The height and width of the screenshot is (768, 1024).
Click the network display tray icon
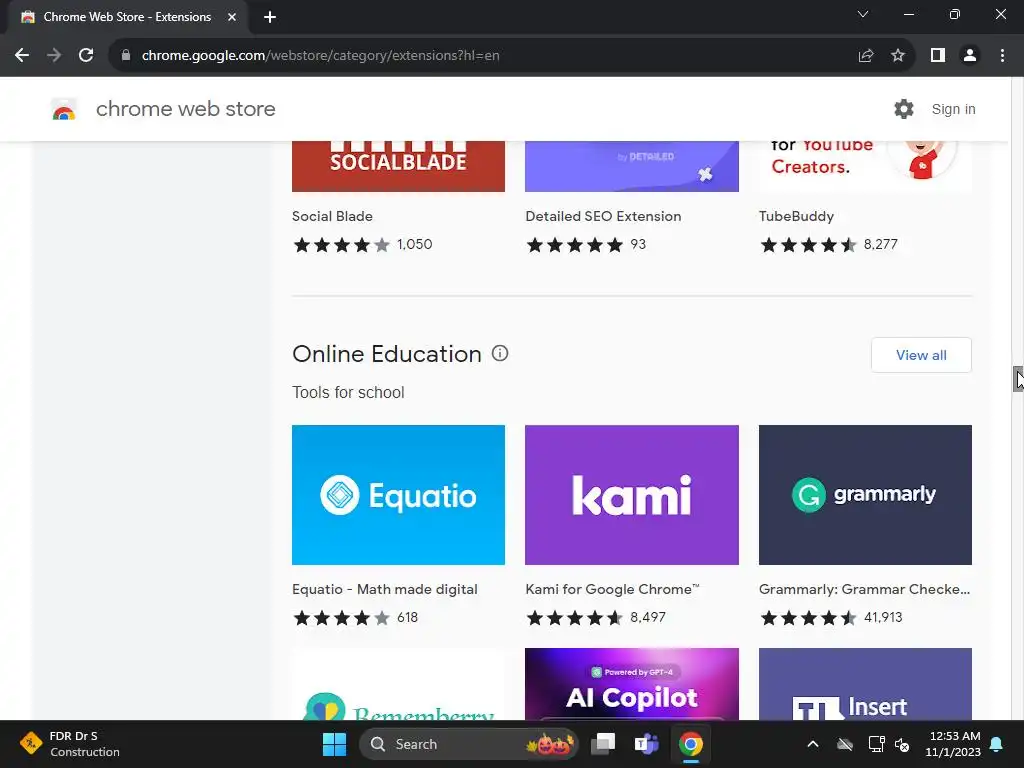tap(876, 744)
